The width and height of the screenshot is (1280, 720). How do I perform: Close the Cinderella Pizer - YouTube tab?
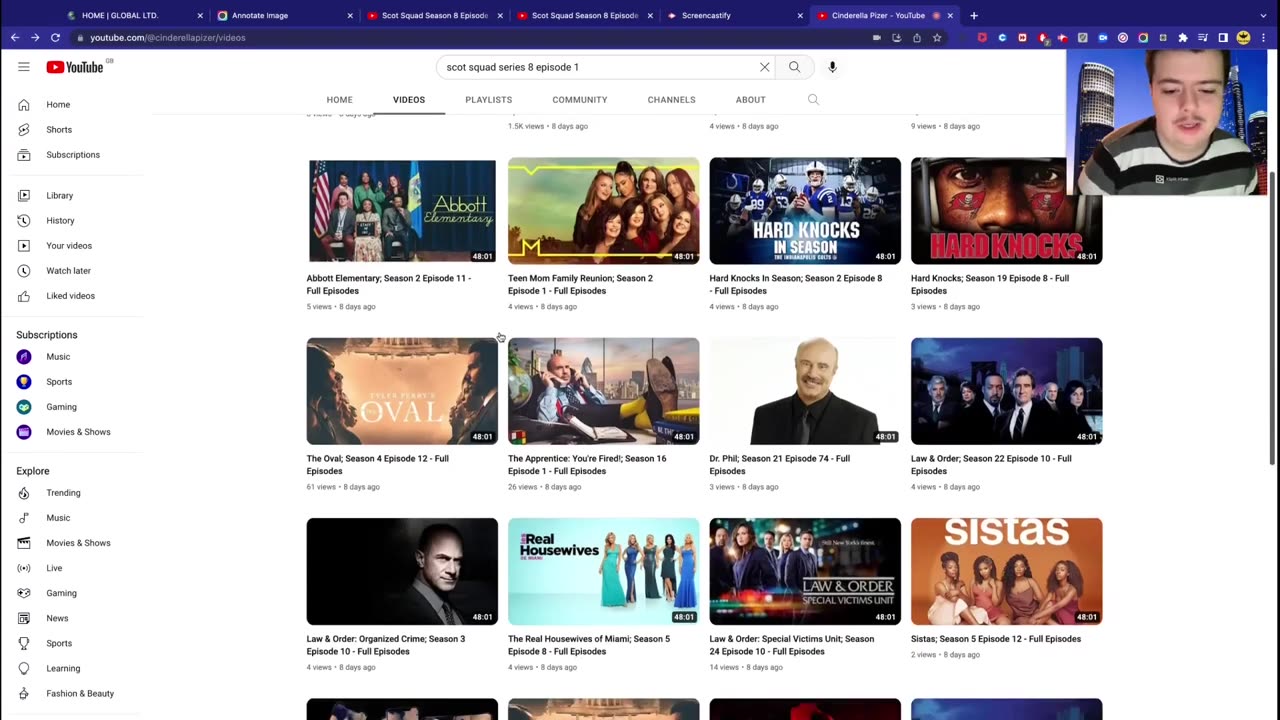pos(950,16)
